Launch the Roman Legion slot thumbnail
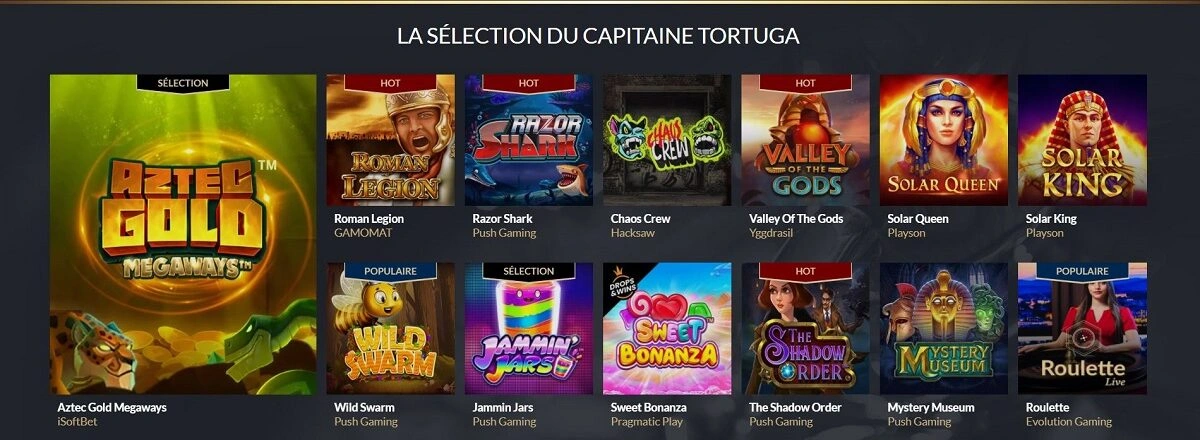Image resolution: width=1200 pixels, height=440 pixels. [391, 142]
